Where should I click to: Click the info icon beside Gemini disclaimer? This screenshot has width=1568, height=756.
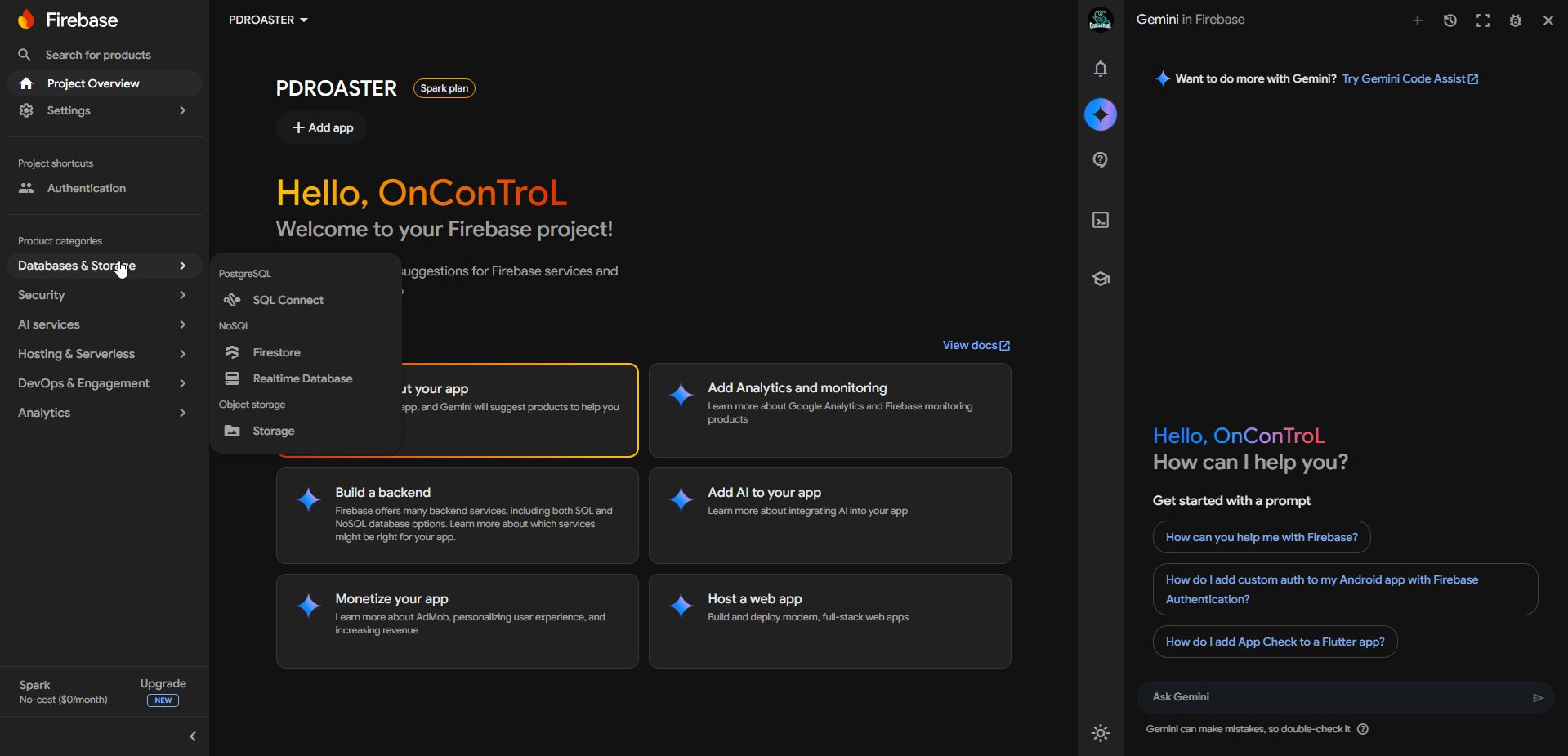click(x=1363, y=729)
